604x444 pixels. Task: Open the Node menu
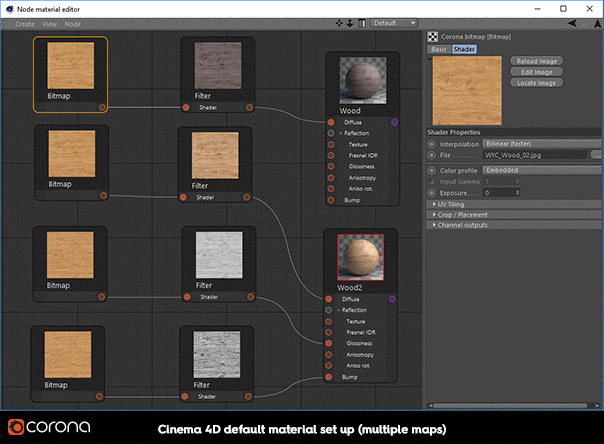tap(72, 24)
